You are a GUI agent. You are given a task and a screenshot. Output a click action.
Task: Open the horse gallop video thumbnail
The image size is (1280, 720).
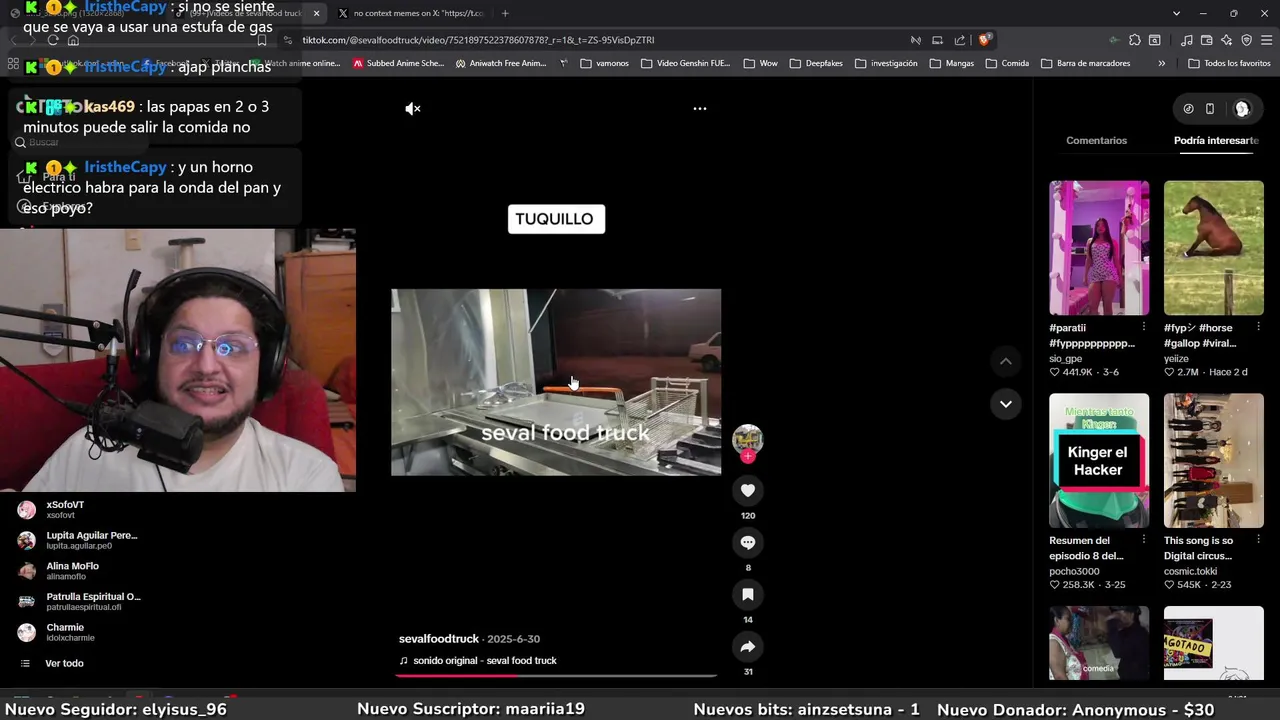click(x=1214, y=248)
